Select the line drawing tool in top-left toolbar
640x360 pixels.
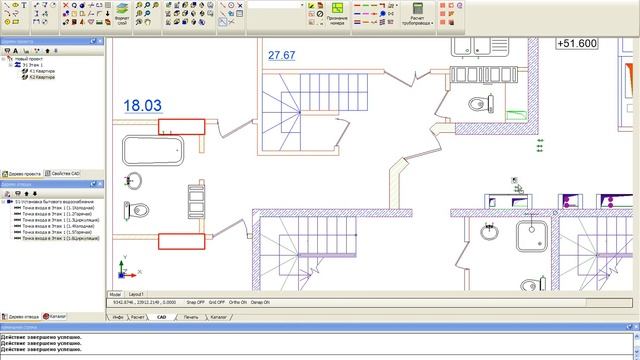[7, 5]
